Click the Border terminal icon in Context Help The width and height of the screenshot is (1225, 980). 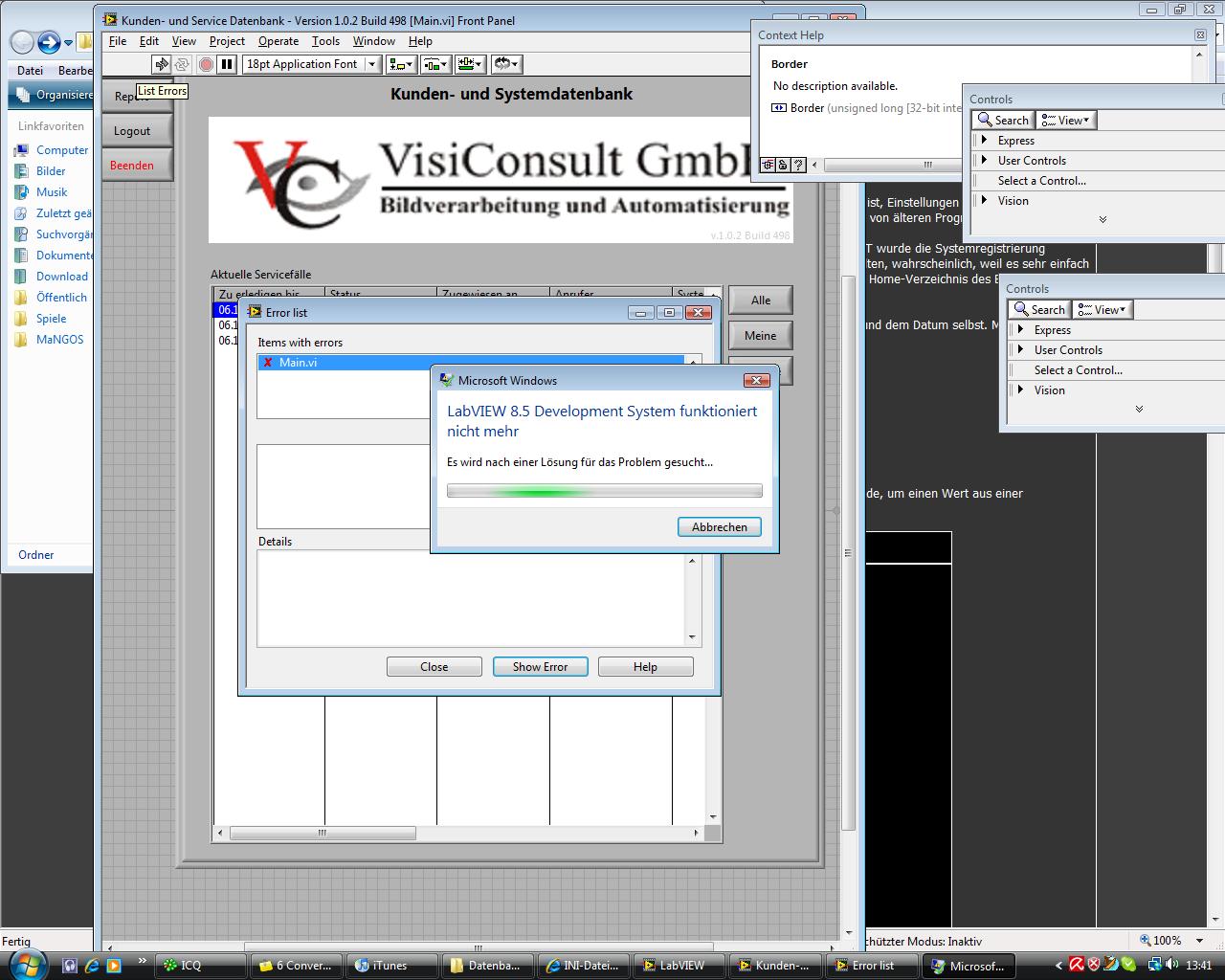(x=779, y=108)
